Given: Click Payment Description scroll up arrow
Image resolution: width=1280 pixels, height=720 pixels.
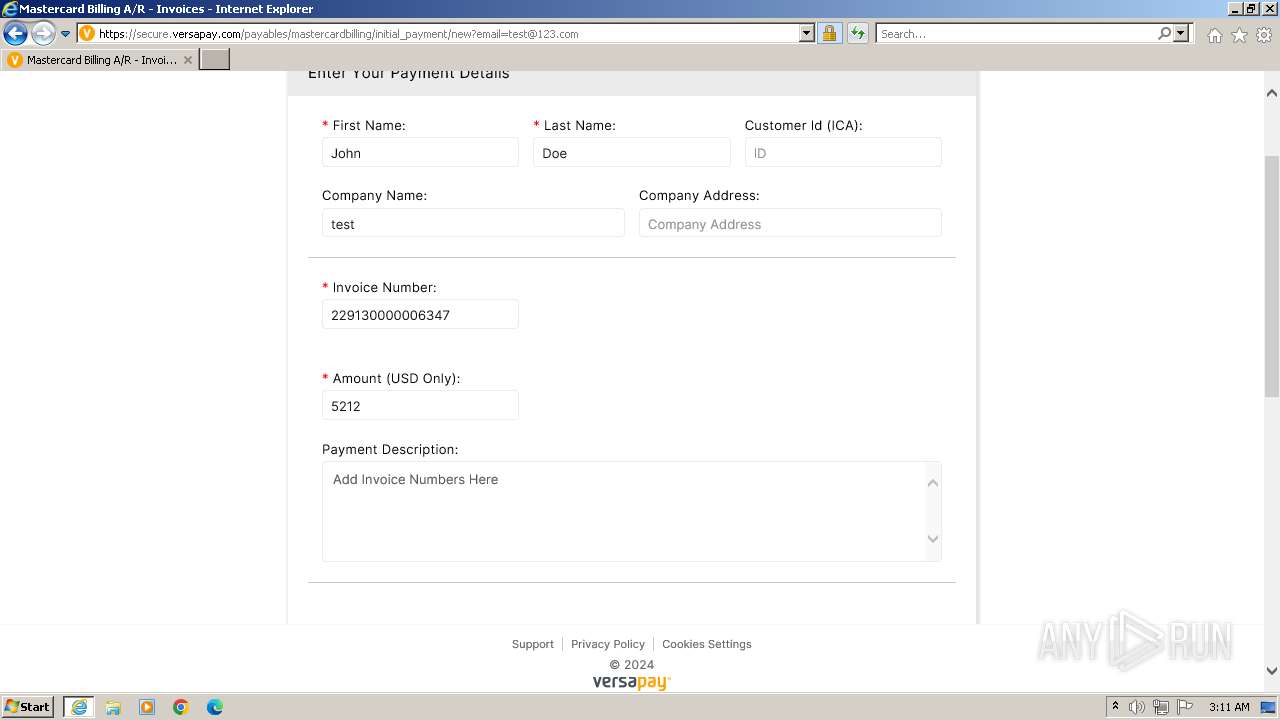Looking at the screenshot, I should click(933, 483).
